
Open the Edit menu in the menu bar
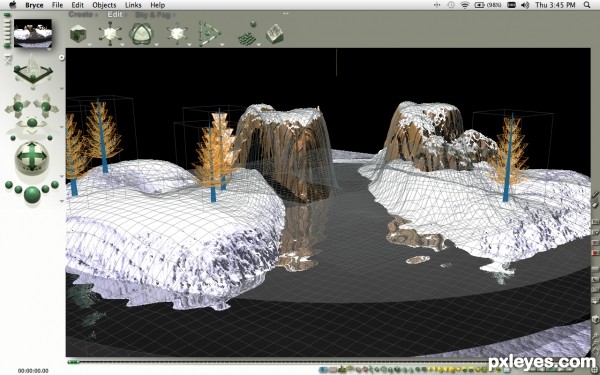(x=77, y=5)
